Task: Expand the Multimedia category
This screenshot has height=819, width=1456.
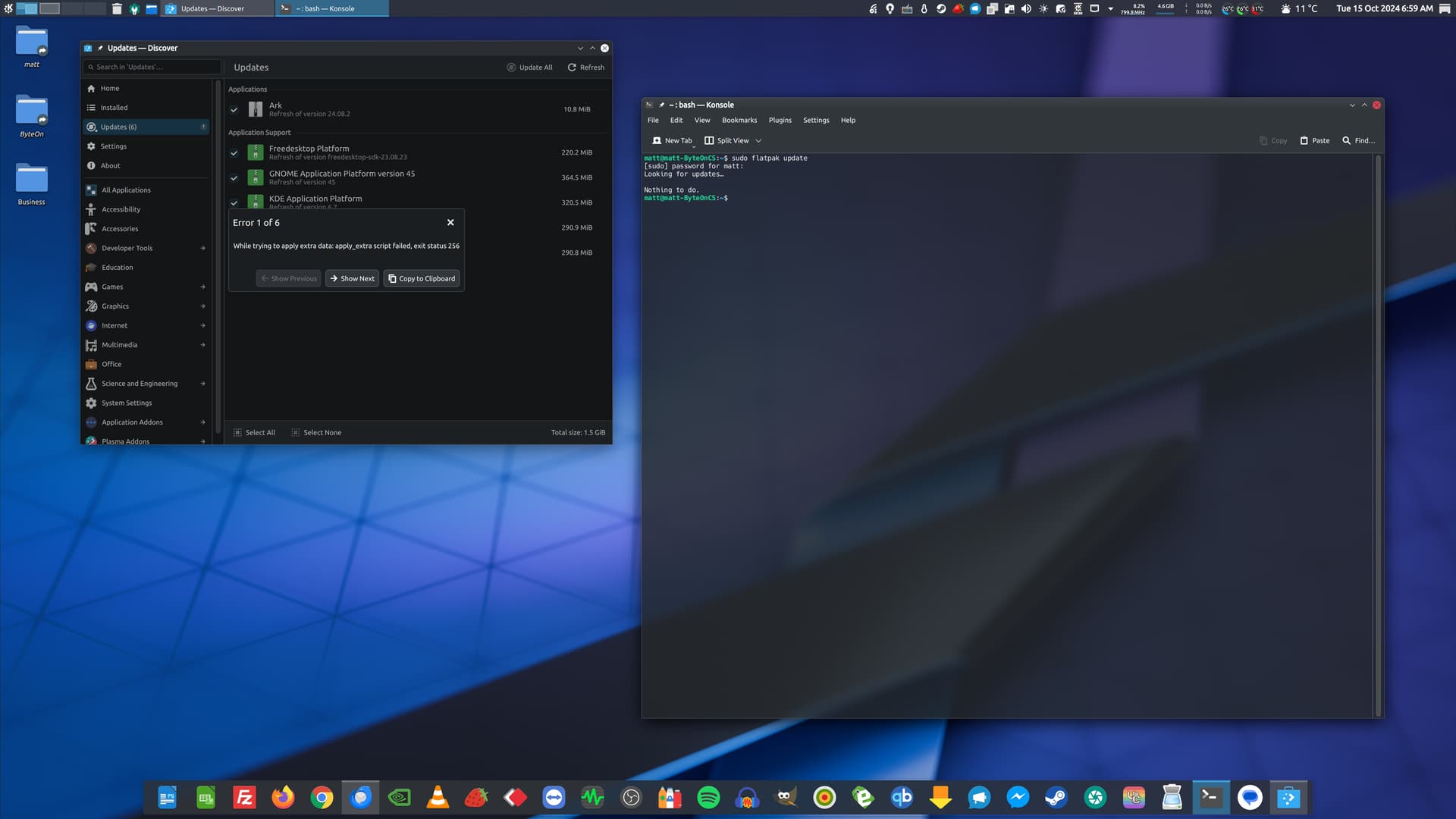Action: coord(202,345)
